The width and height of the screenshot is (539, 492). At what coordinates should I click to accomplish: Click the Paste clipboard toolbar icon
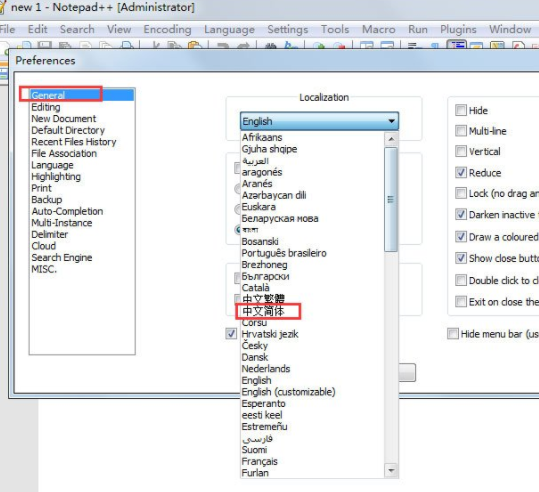195,45
